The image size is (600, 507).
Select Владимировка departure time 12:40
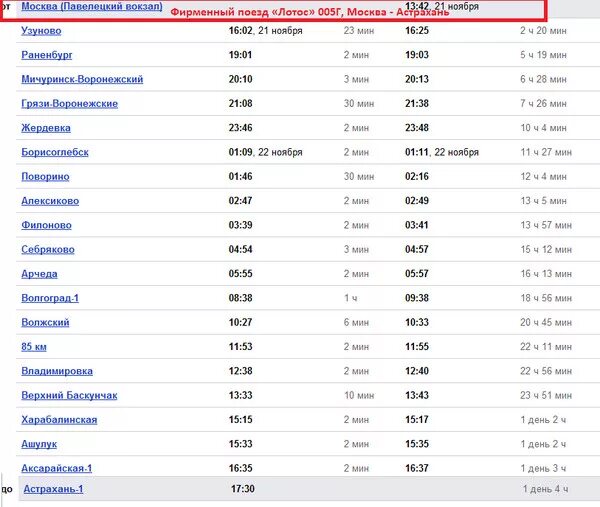click(417, 371)
